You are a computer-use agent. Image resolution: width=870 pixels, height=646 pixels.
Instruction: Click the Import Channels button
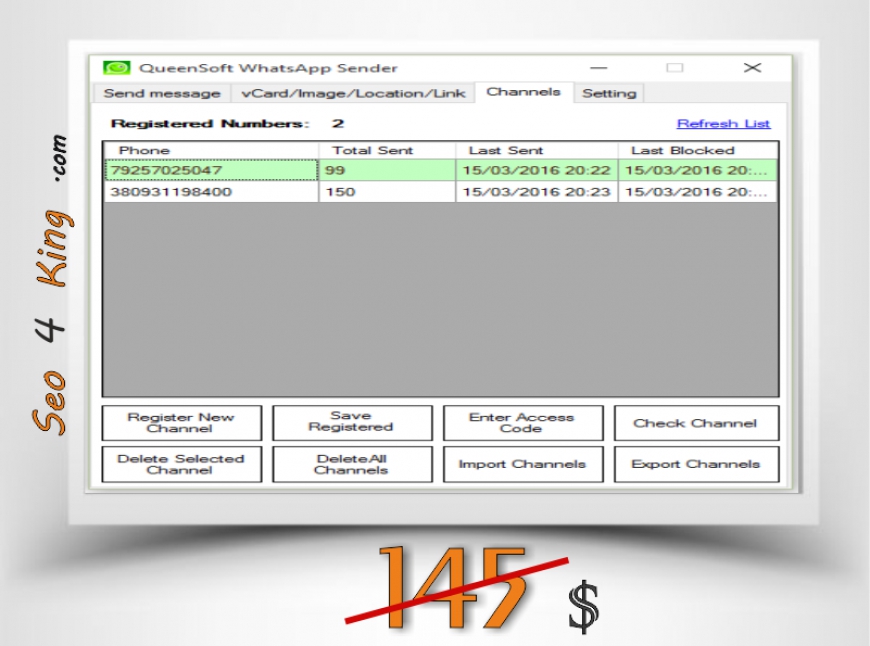point(523,465)
